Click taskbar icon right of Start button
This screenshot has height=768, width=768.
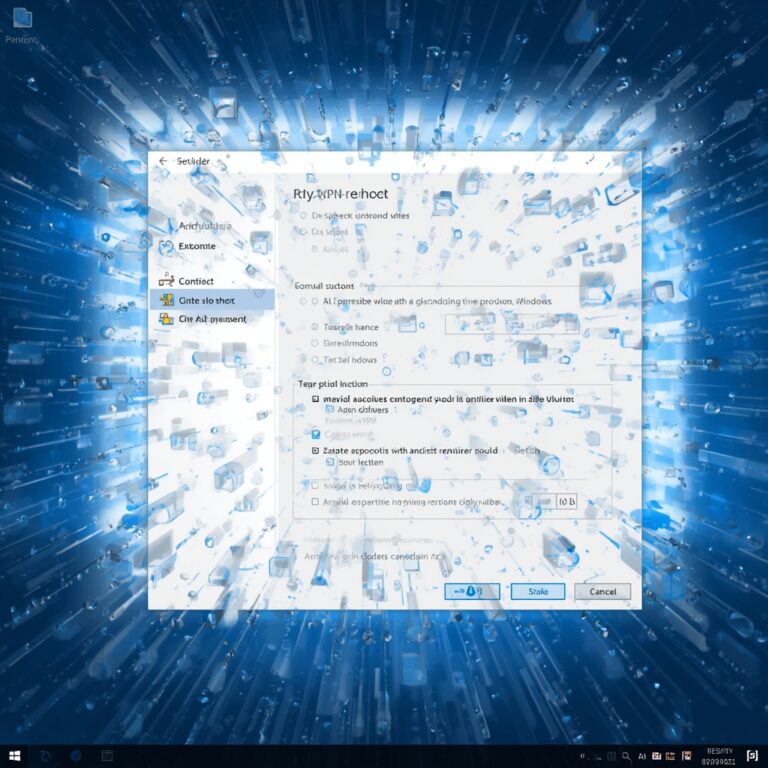pos(45,756)
